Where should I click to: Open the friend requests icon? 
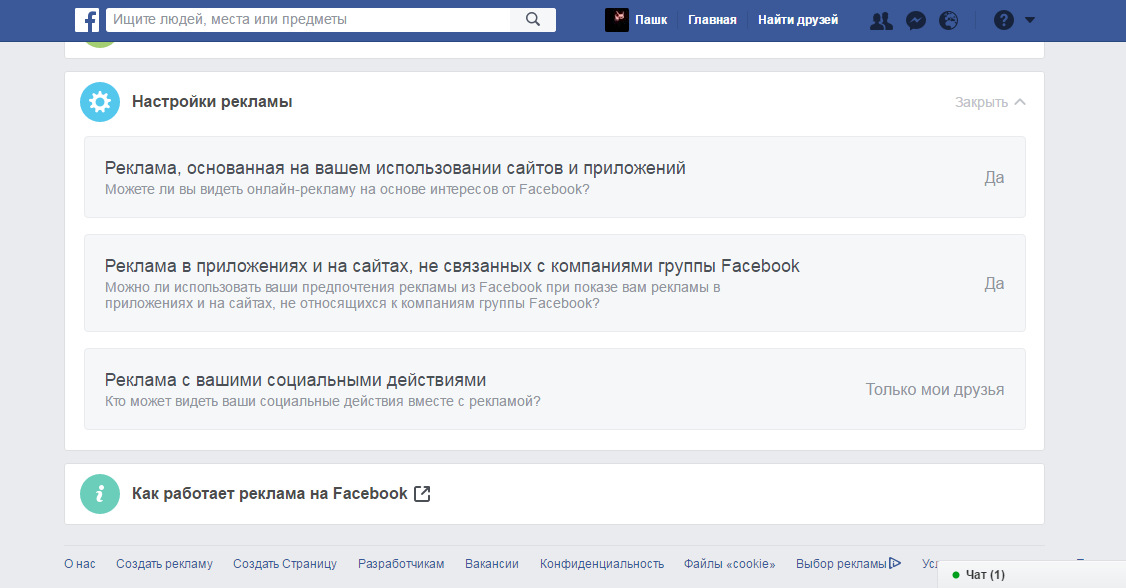881,21
